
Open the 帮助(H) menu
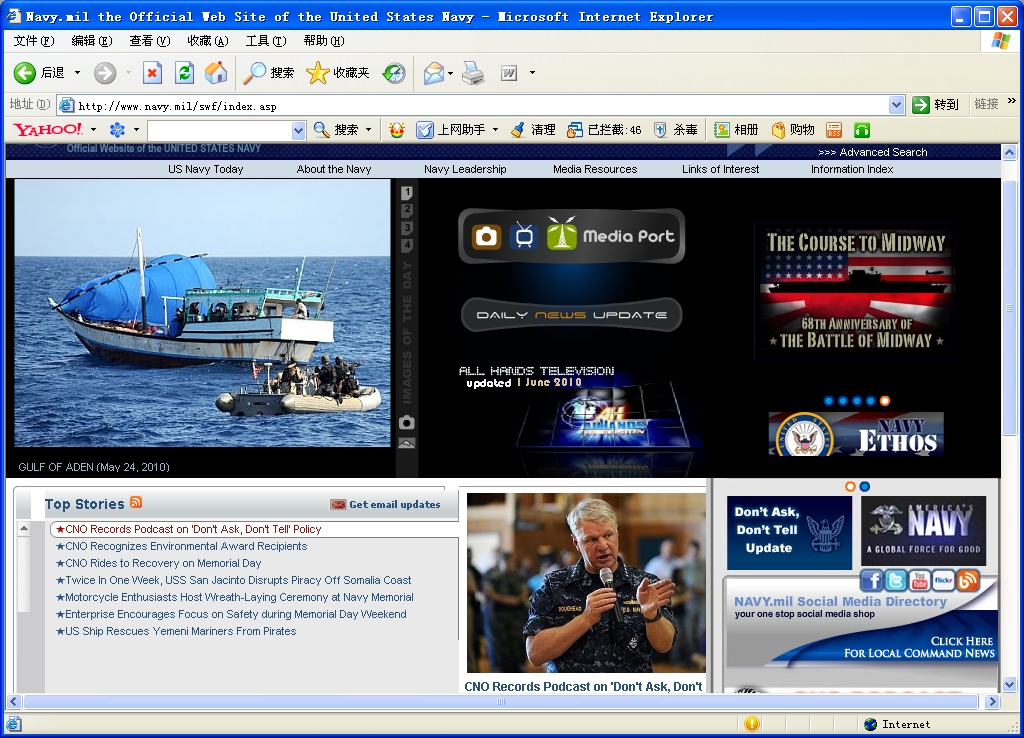pyautogui.click(x=324, y=41)
